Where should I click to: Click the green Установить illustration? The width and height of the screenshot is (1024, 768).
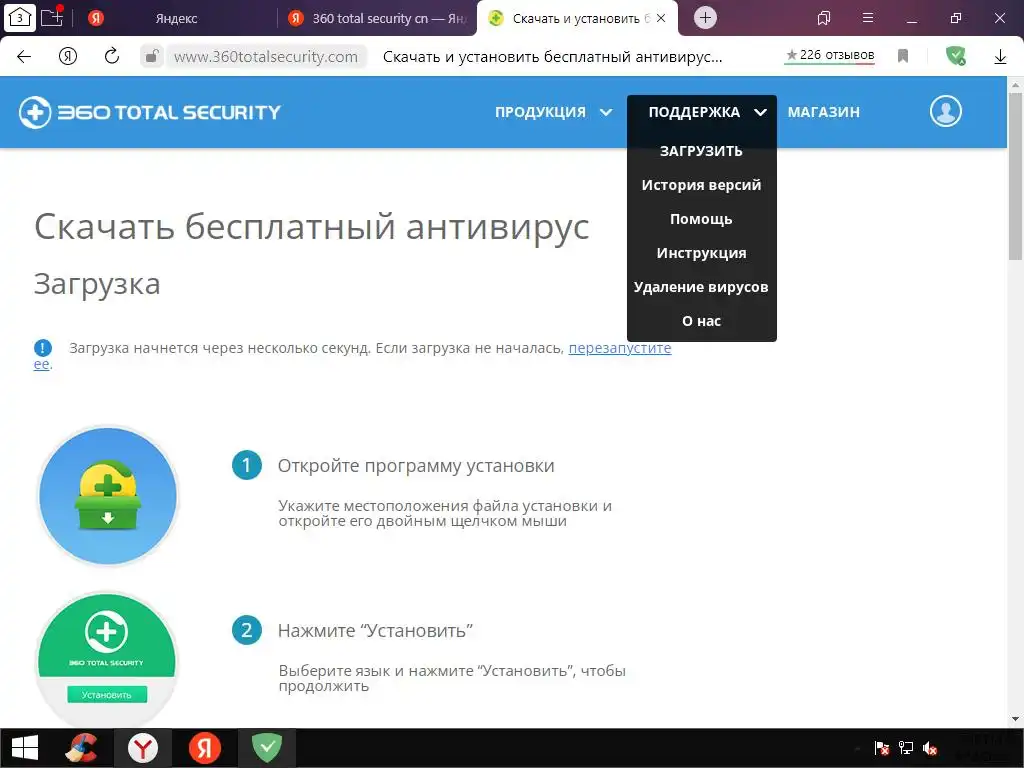click(107, 660)
